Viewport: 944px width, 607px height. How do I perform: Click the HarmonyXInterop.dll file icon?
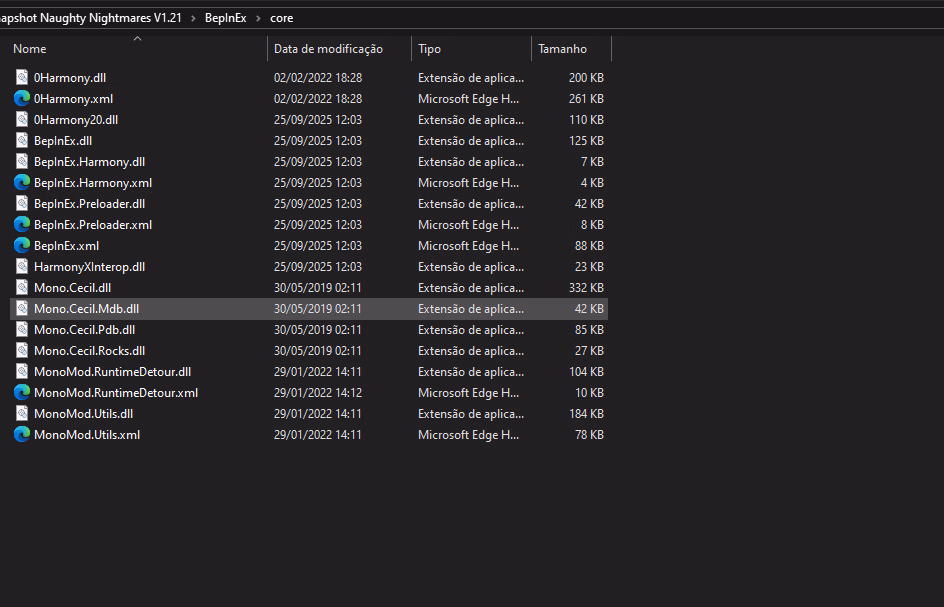coord(22,266)
